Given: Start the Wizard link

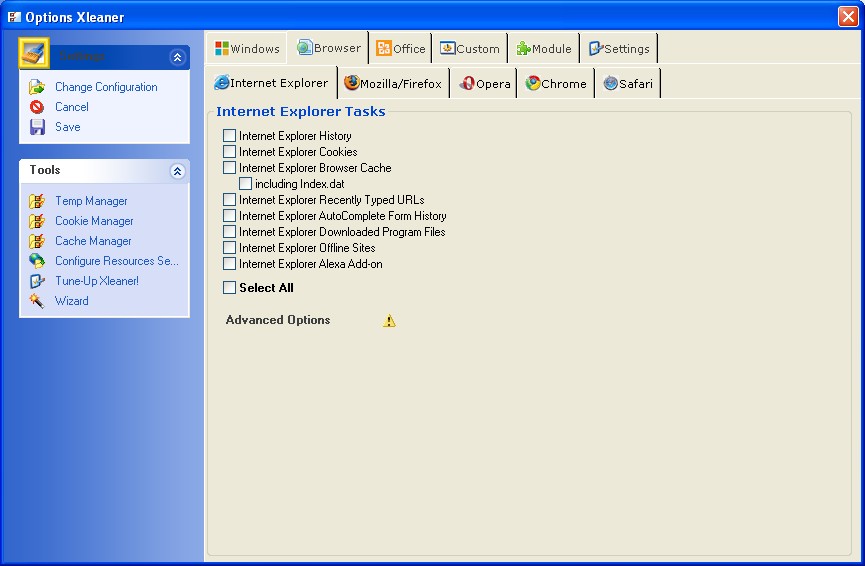Looking at the screenshot, I should (x=71, y=301).
